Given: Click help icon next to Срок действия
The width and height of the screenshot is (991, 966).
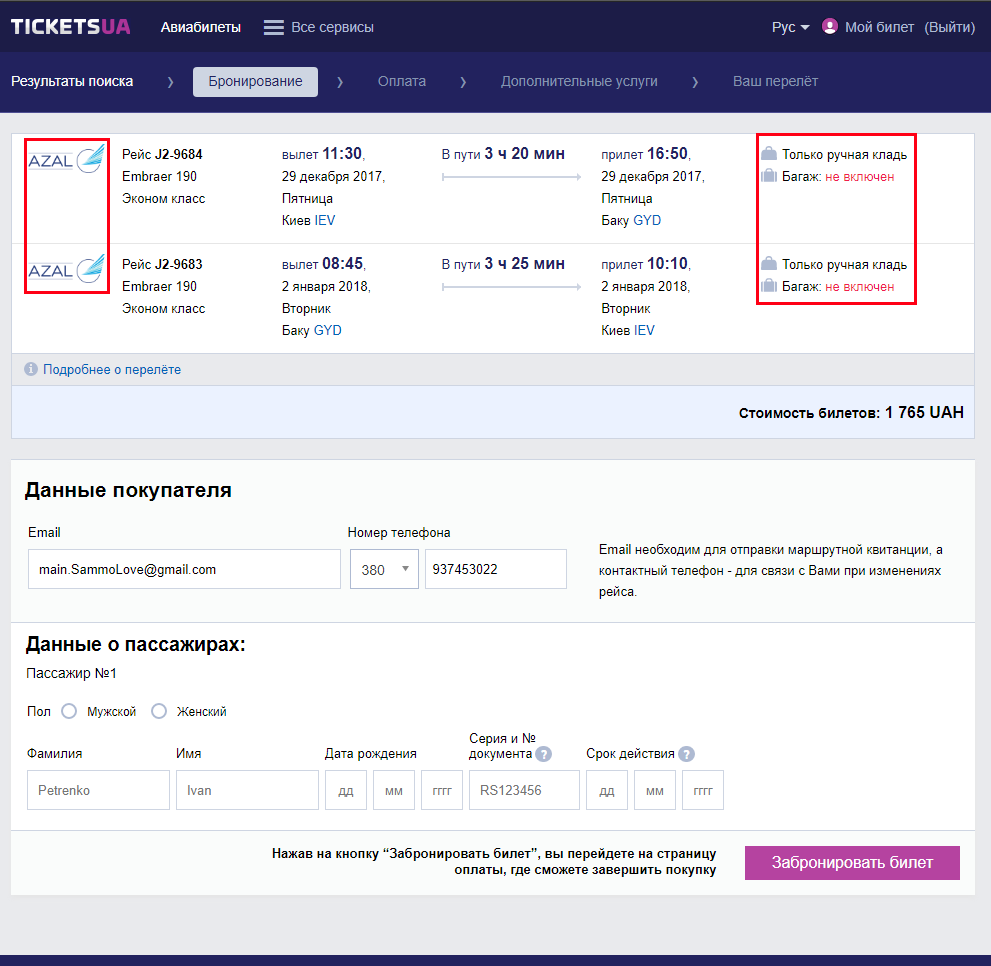Looking at the screenshot, I should click(686, 754).
